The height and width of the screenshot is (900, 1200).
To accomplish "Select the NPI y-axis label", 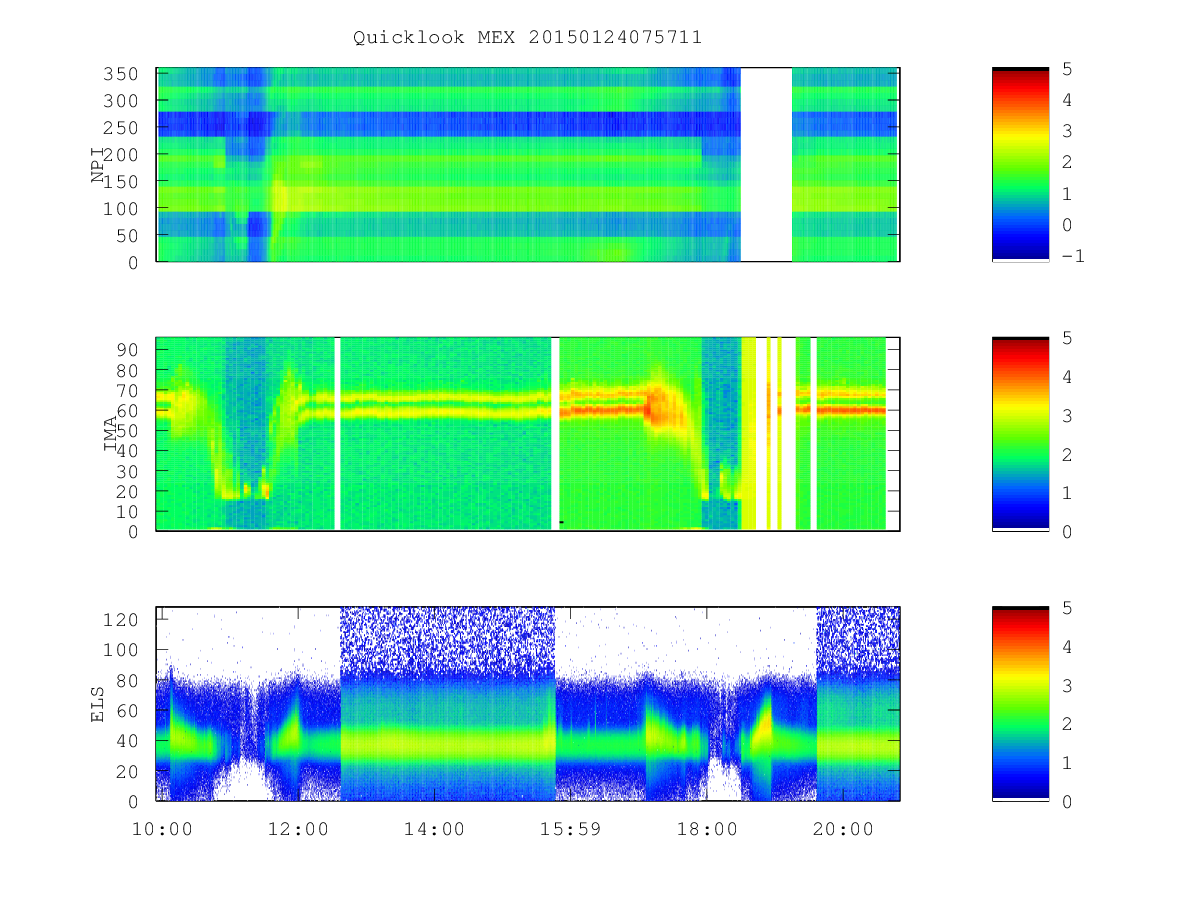I will 98,164.
